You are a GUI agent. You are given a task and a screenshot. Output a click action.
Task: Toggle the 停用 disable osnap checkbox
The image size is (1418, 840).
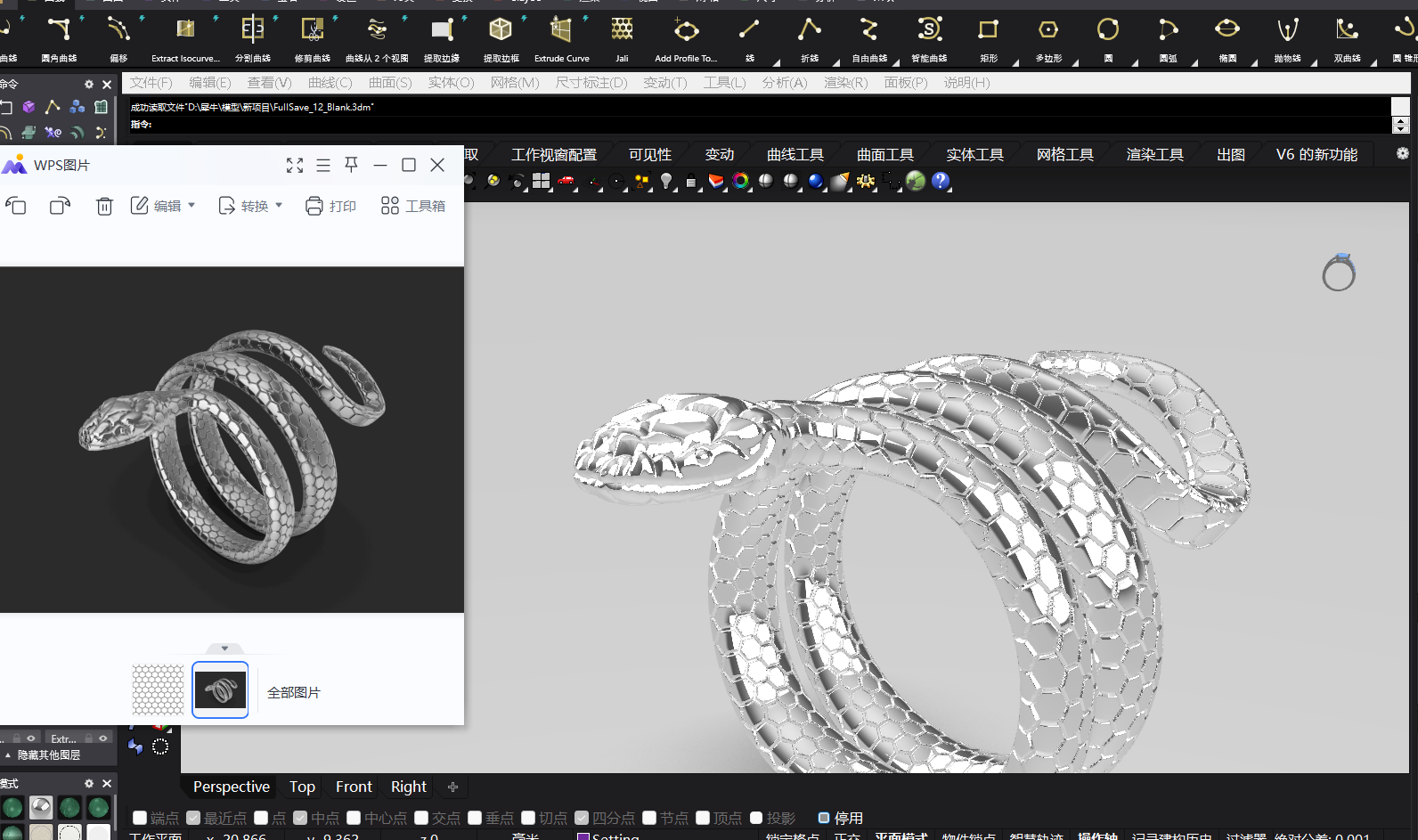pos(824,818)
